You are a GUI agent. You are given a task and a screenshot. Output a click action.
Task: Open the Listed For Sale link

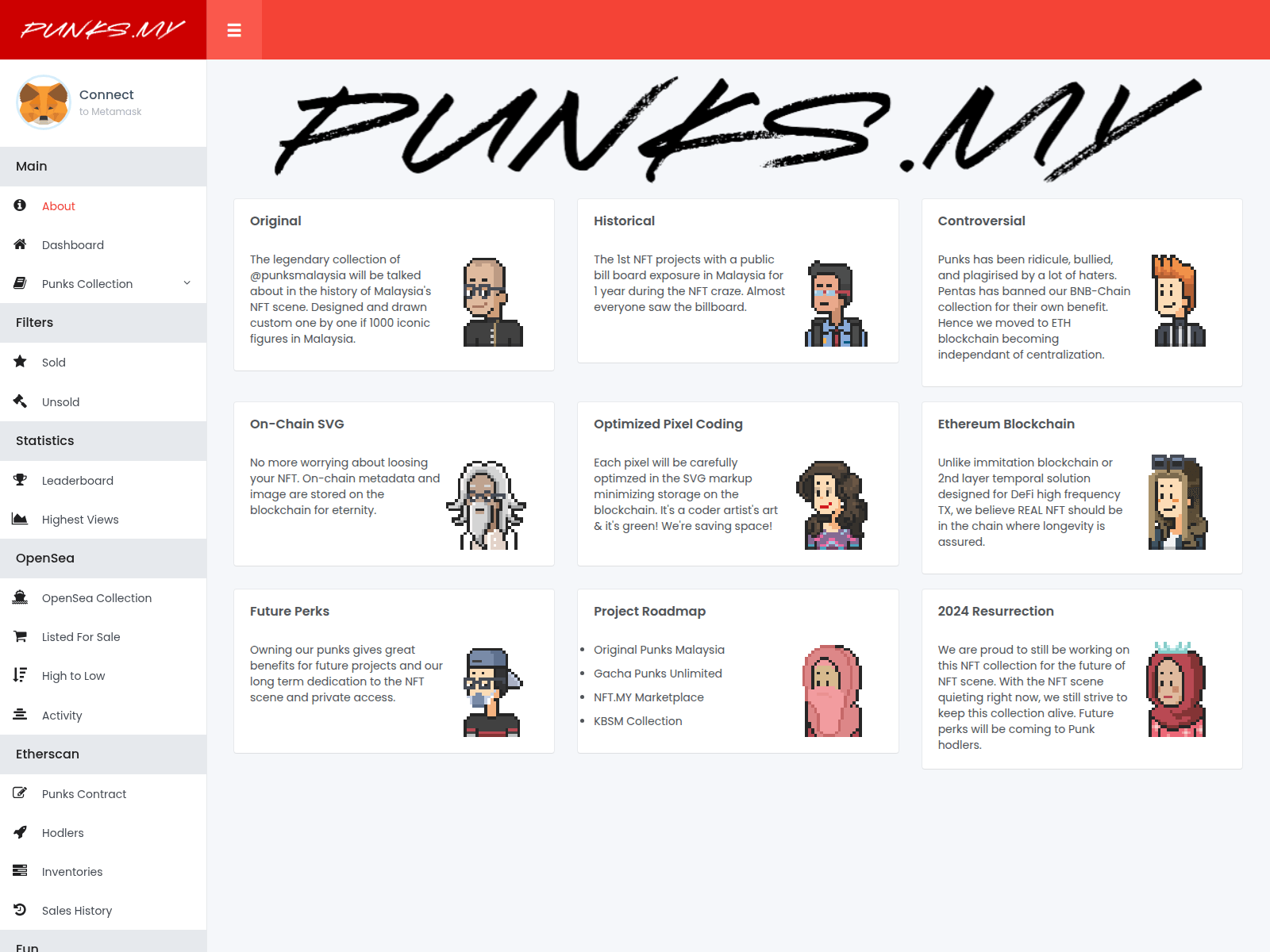[x=103, y=636]
